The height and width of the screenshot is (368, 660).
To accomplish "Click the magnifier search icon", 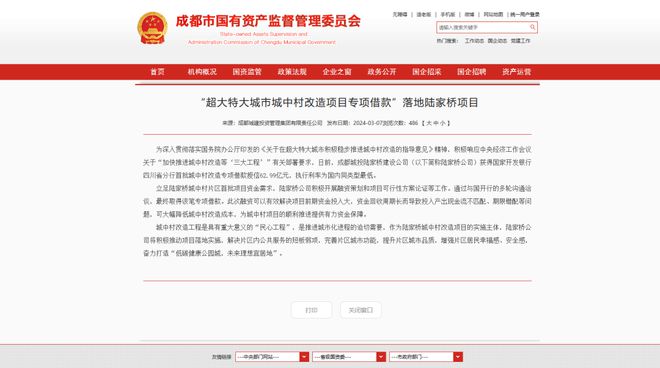I will tap(532, 27).
